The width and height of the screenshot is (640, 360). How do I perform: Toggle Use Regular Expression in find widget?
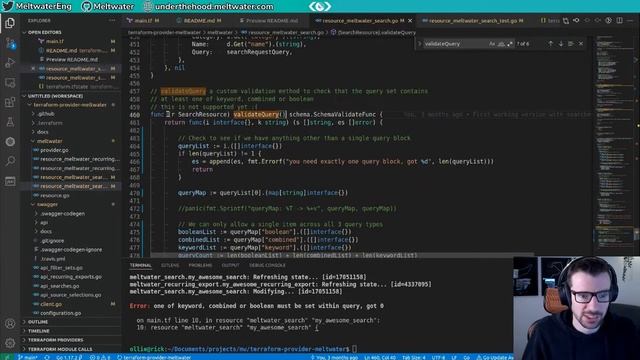click(510, 44)
